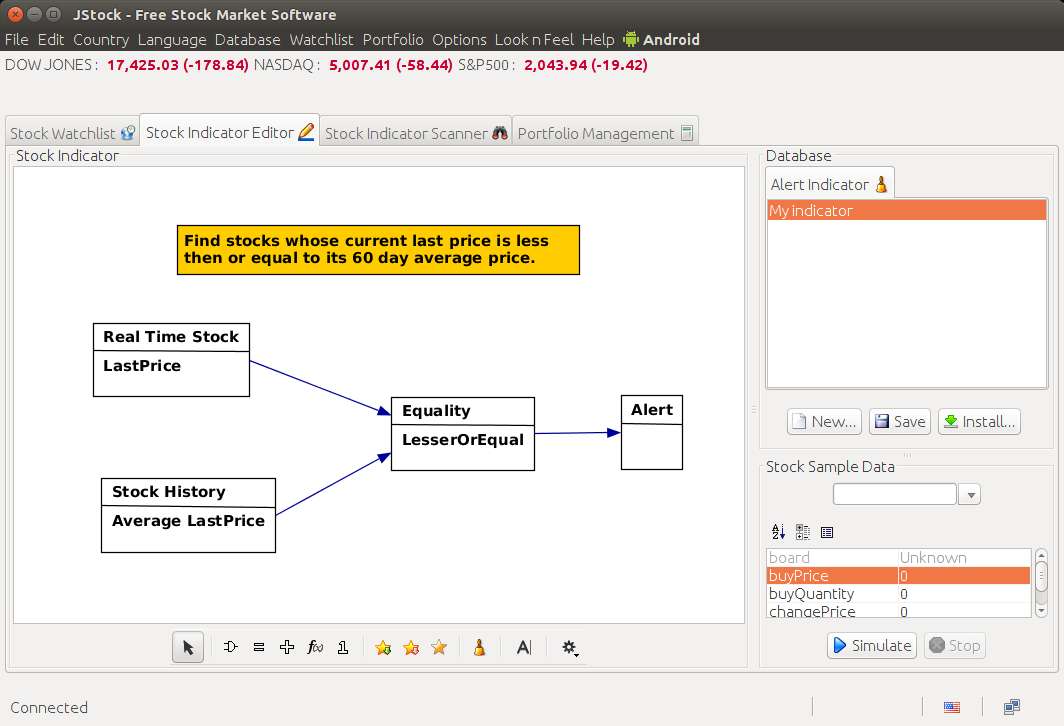
Task: Click the network connection icon in status bar
Action: point(1012,707)
